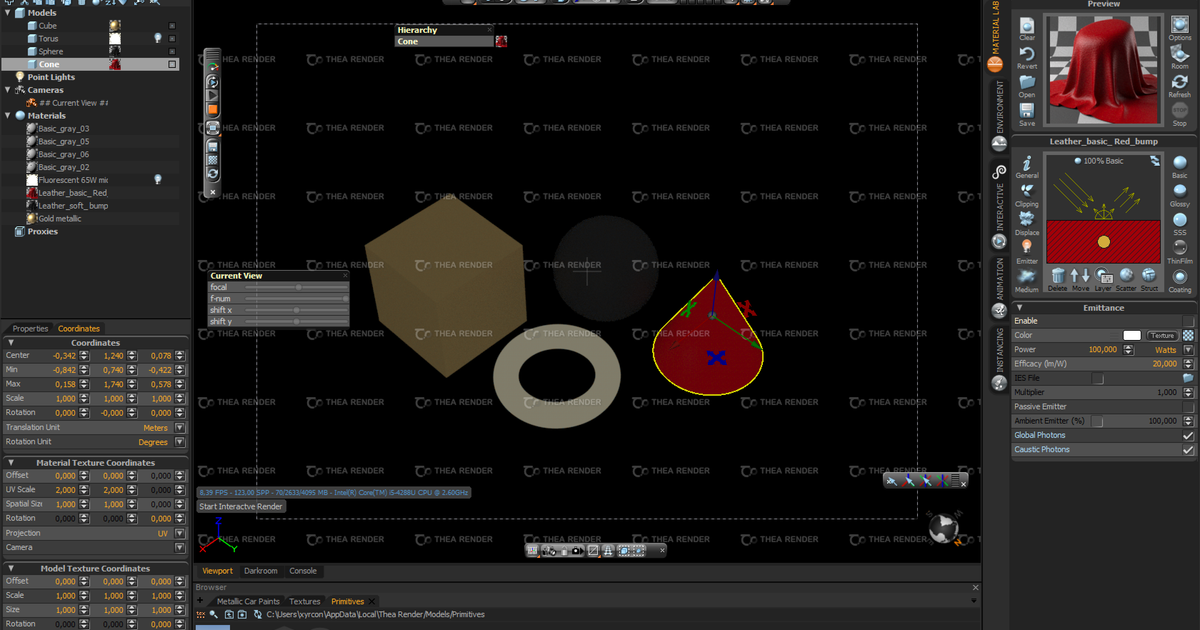Collapse the Materials tree node
1200x630 pixels.
[8, 116]
